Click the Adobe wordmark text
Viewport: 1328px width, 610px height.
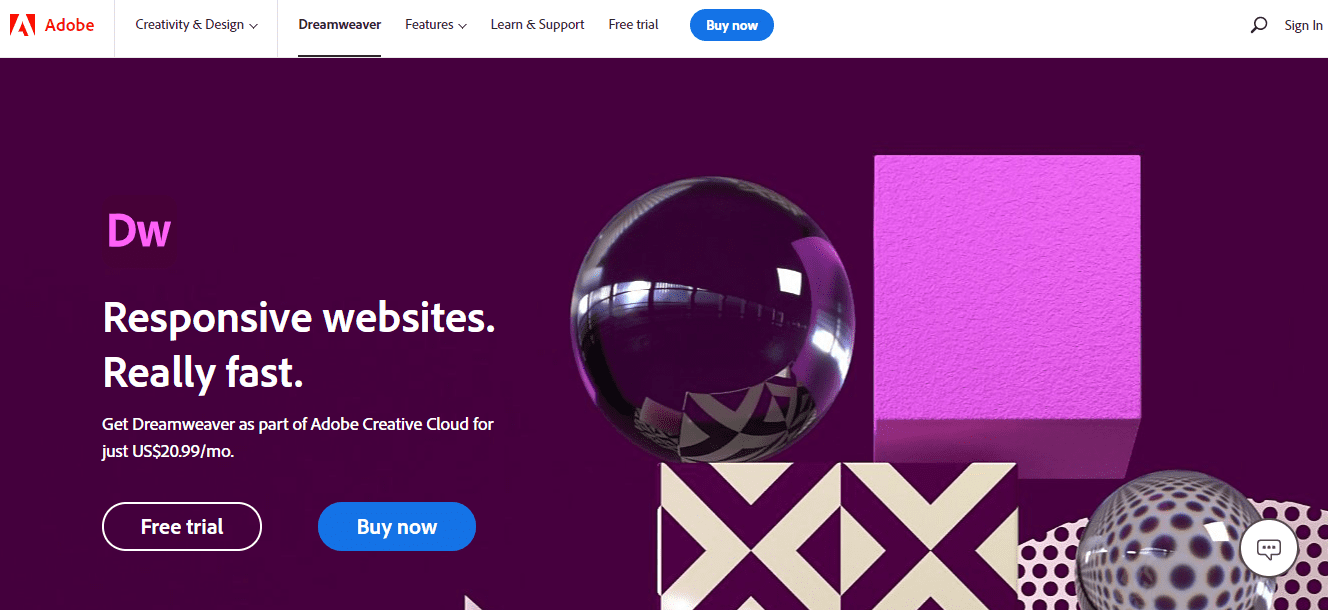70,25
